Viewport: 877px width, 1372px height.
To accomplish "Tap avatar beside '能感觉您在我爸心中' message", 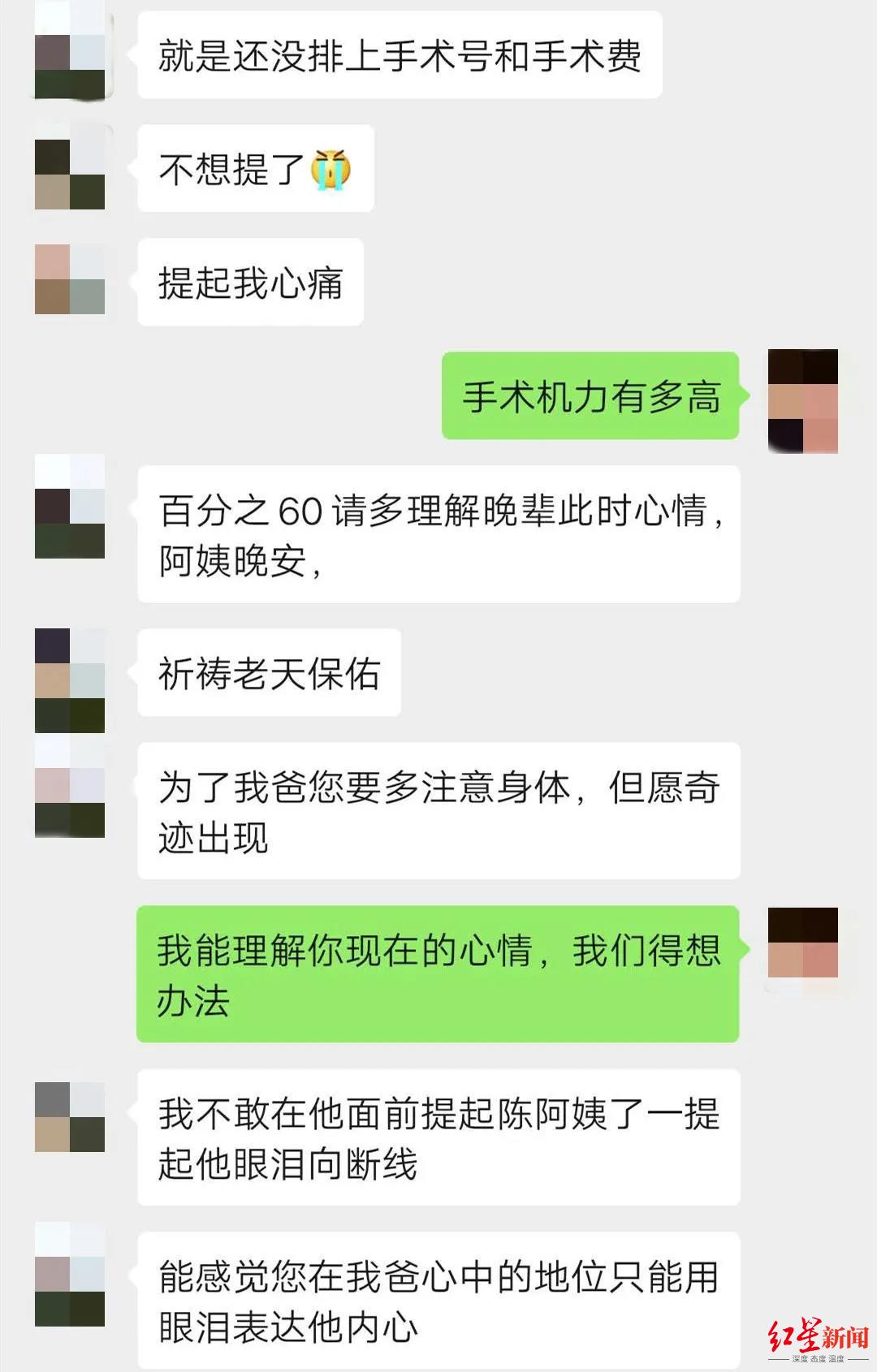I will click(x=70, y=1275).
